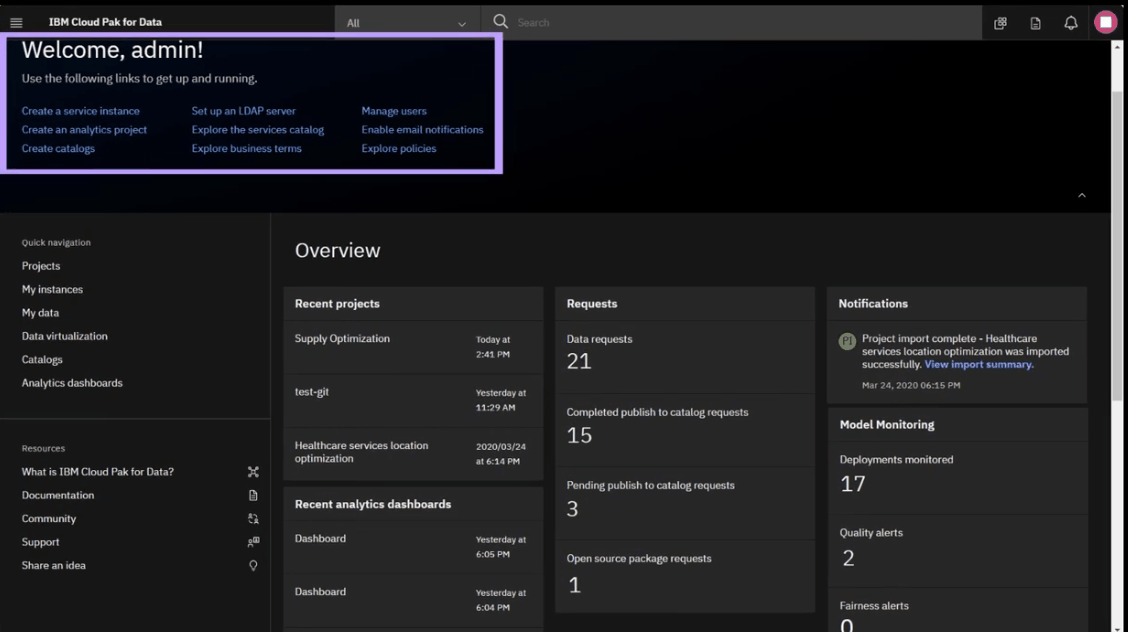Click the search magnifier icon
This screenshot has height=632, width=1128.
501,22
